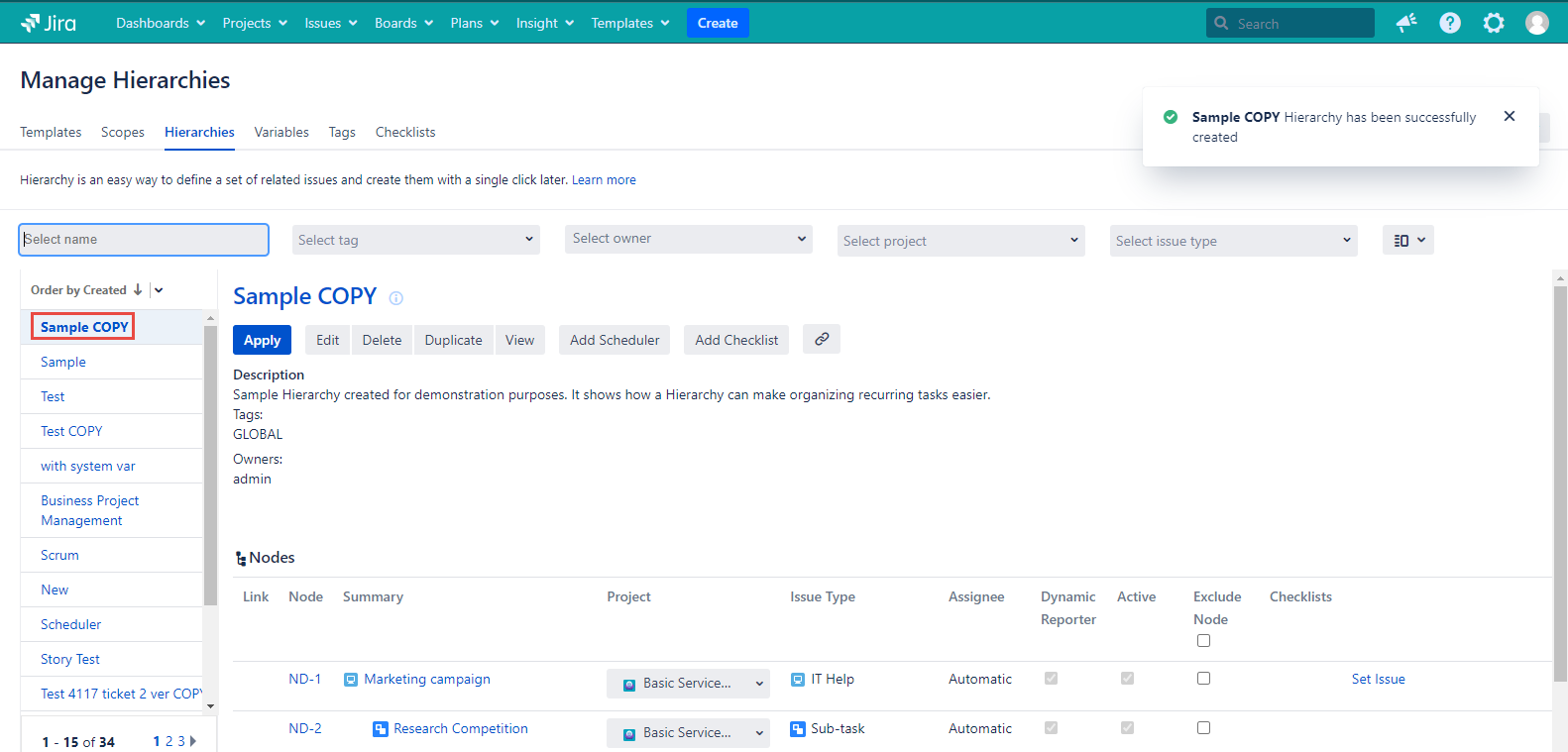This screenshot has width=1568, height=752.
Task: Click the Apply button
Action: point(263,340)
